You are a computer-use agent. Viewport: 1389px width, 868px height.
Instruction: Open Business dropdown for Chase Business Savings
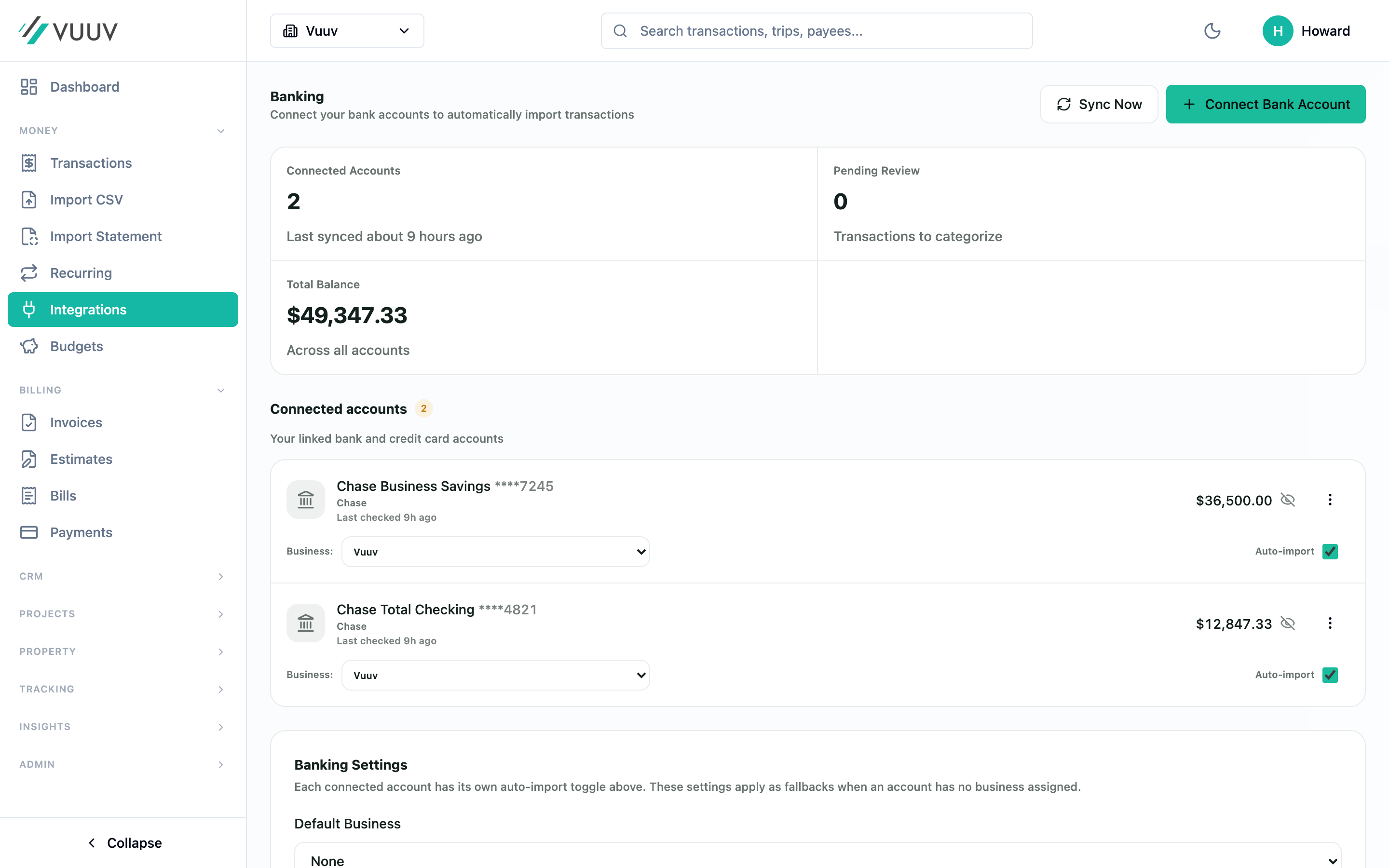pyautogui.click(x=495, y=552)
